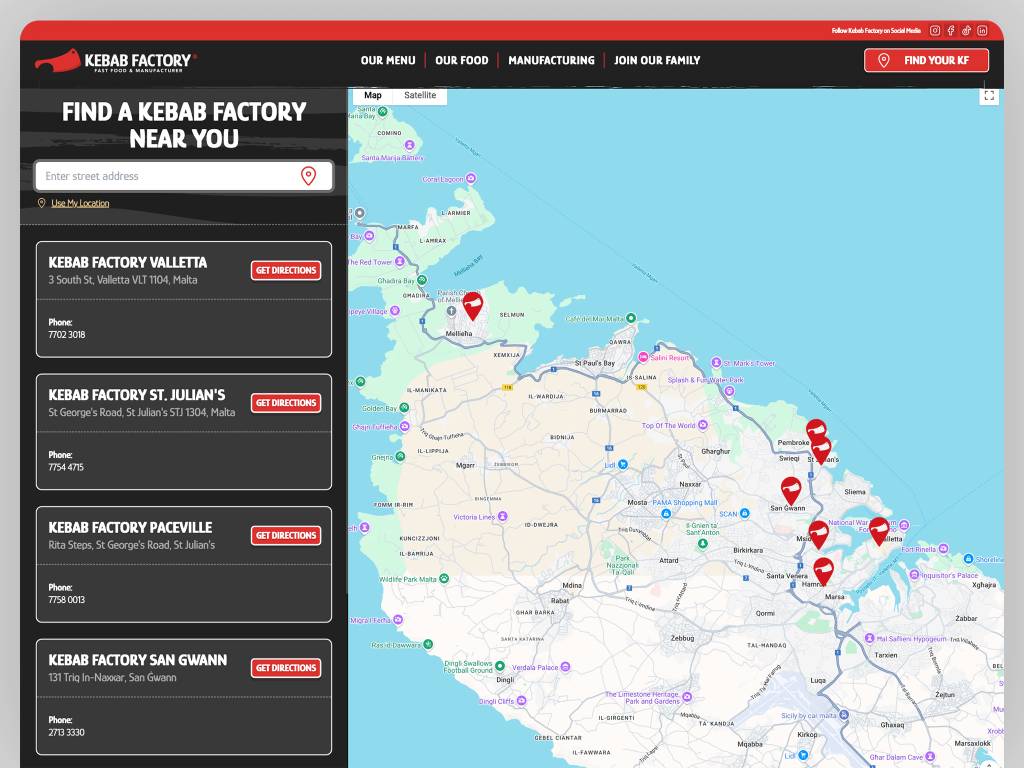The width and height of the screenshot is (1024, 768).
Task: Open the Our Menu page
Action: (388, 60)
